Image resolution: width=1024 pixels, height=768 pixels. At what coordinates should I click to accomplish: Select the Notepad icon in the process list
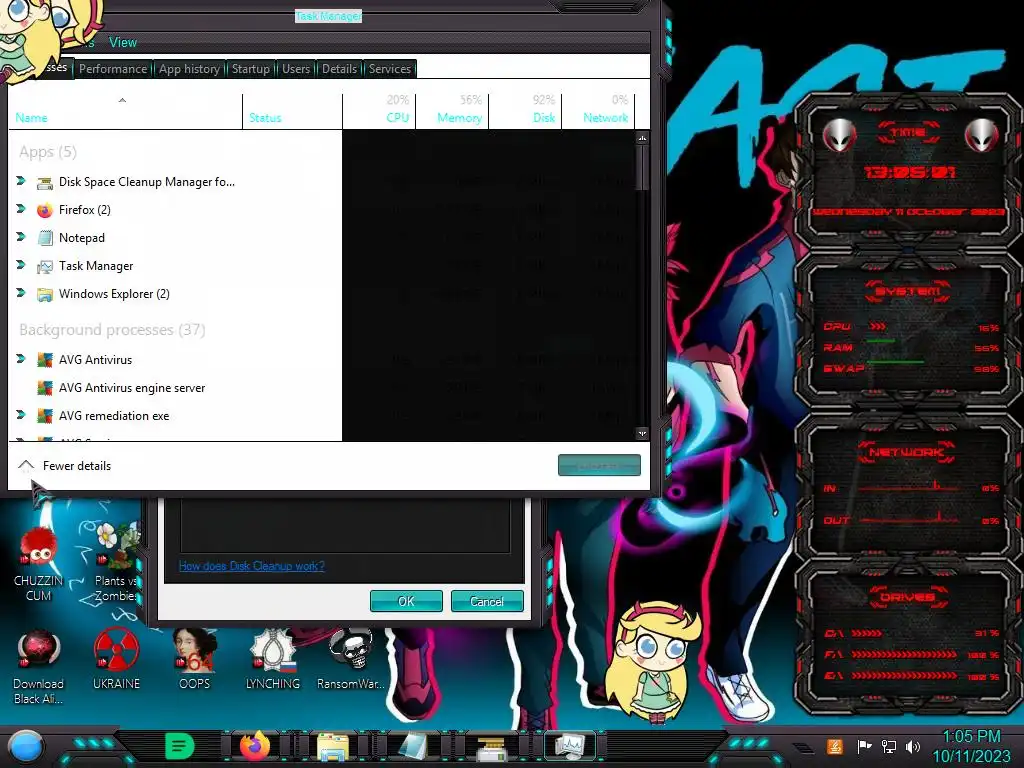click(x=44, y=238)
